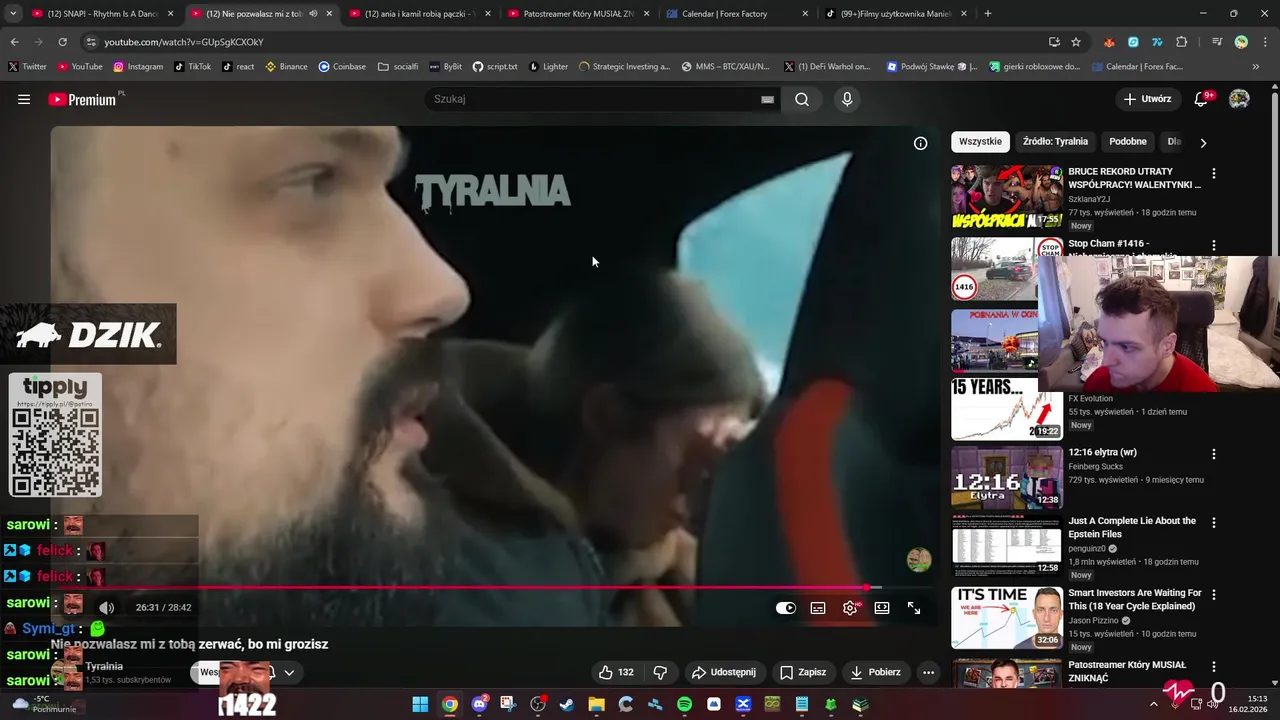The width and height of the screenshot is (1280, 720).
Task: Open the tab search dropdown arrow
Action: (x=13, y=14)
